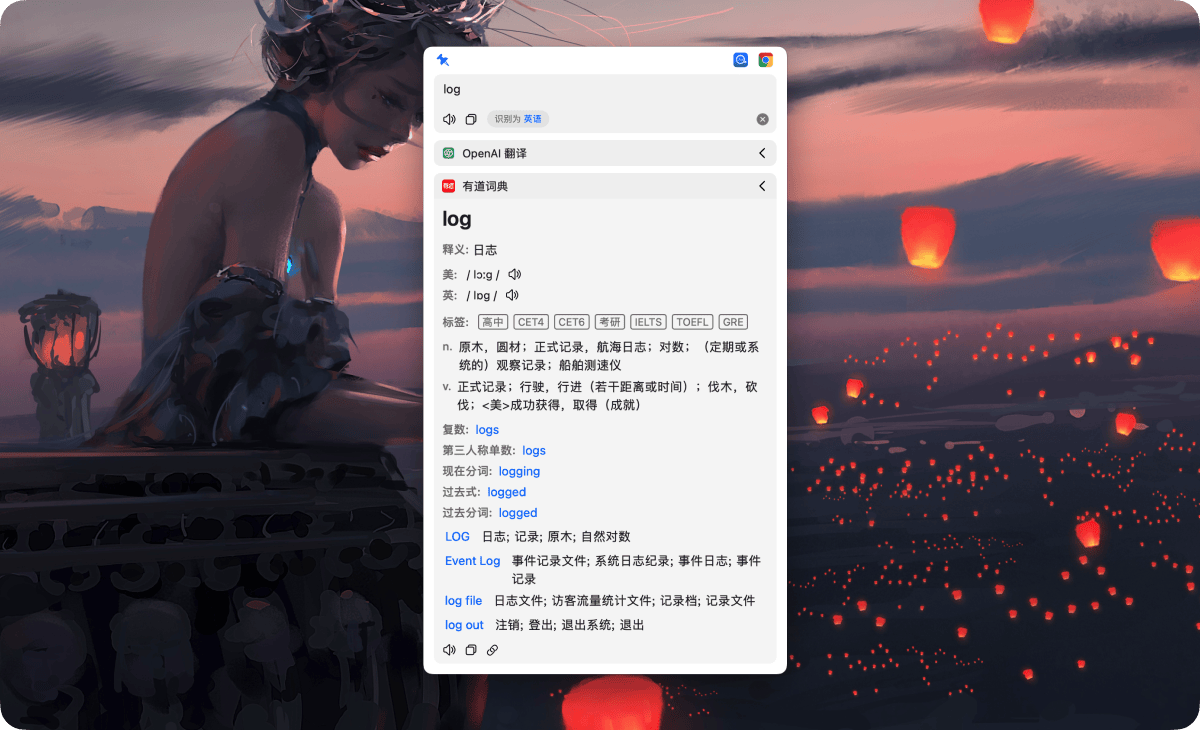Viewport: 1200px width, 730px height.
Task: Copy the input text icon
Action: (471, 119)
